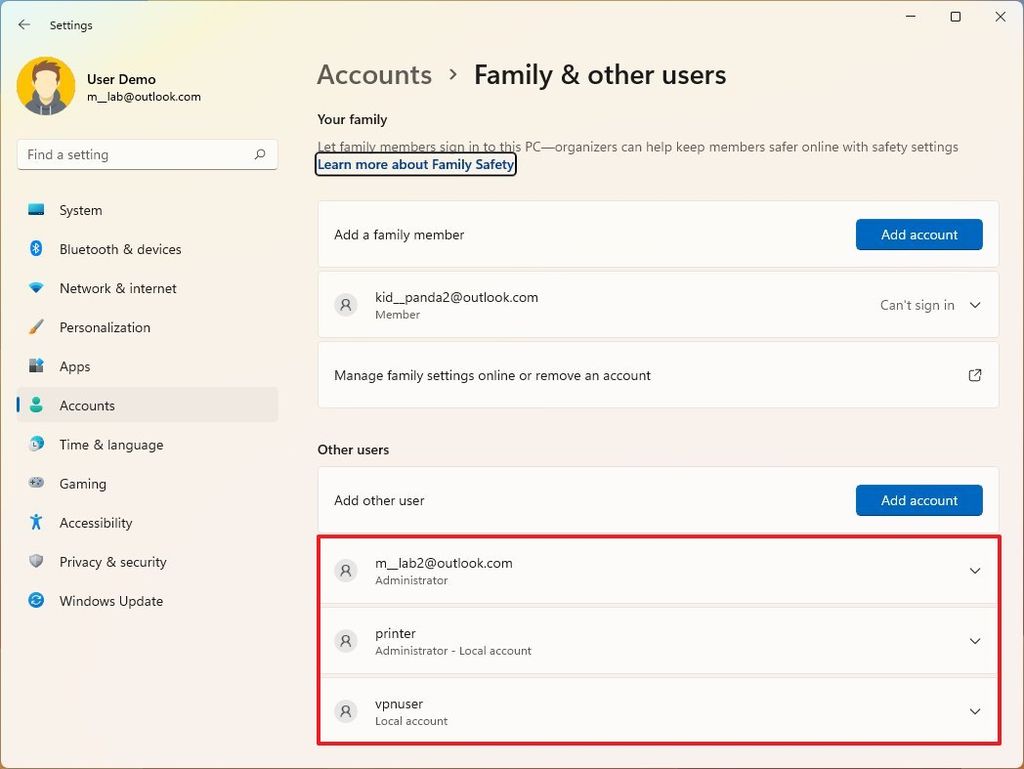
Task: Expand the m__lab2@outlook.com account entry
Action: pos(974,570)
